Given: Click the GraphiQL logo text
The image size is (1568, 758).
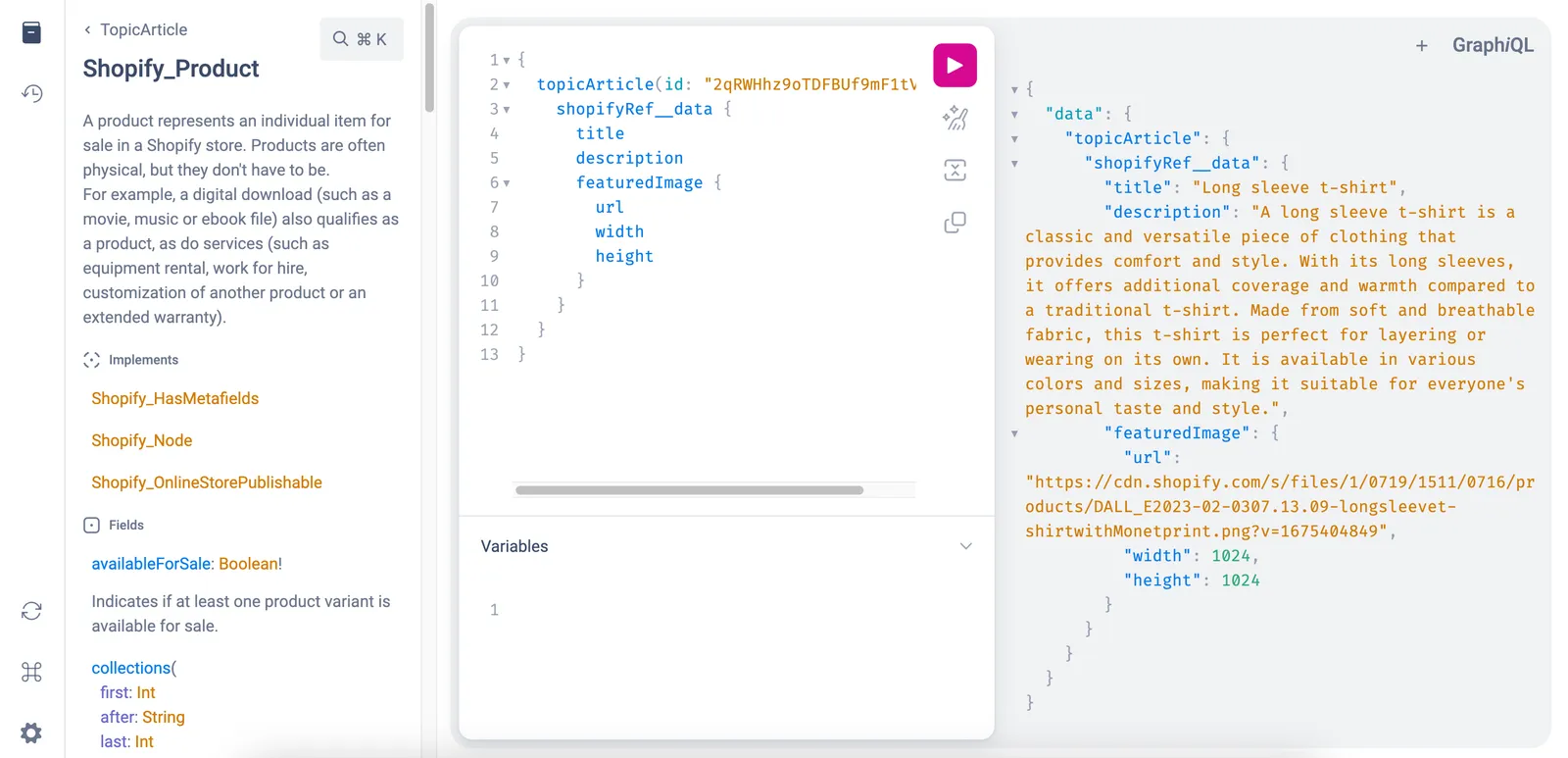Looking at the screenshot, I should click(1493, 45).
